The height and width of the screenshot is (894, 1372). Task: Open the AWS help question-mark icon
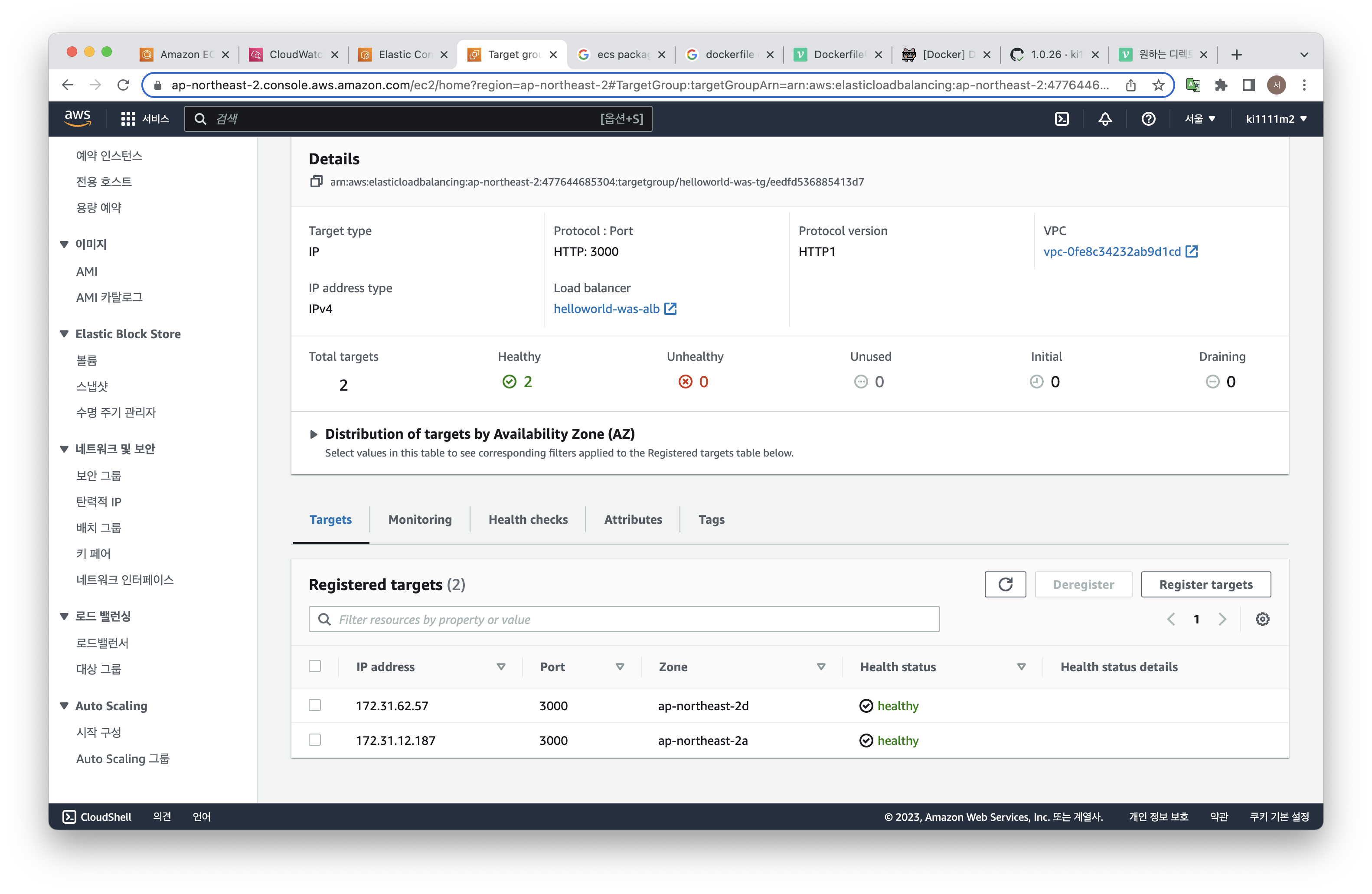click(1148, 119)
